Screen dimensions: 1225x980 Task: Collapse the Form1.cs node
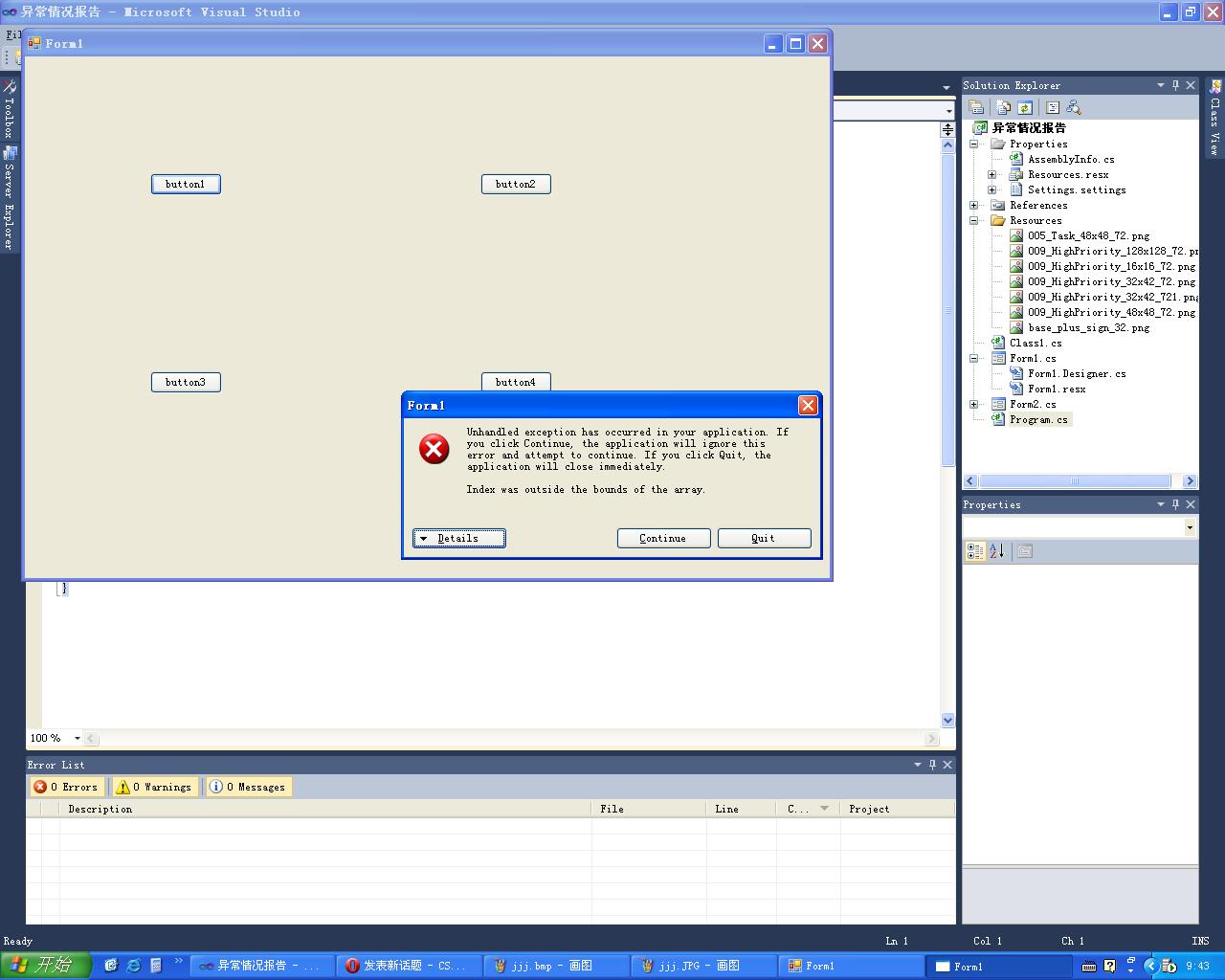[x=974, y=358]
